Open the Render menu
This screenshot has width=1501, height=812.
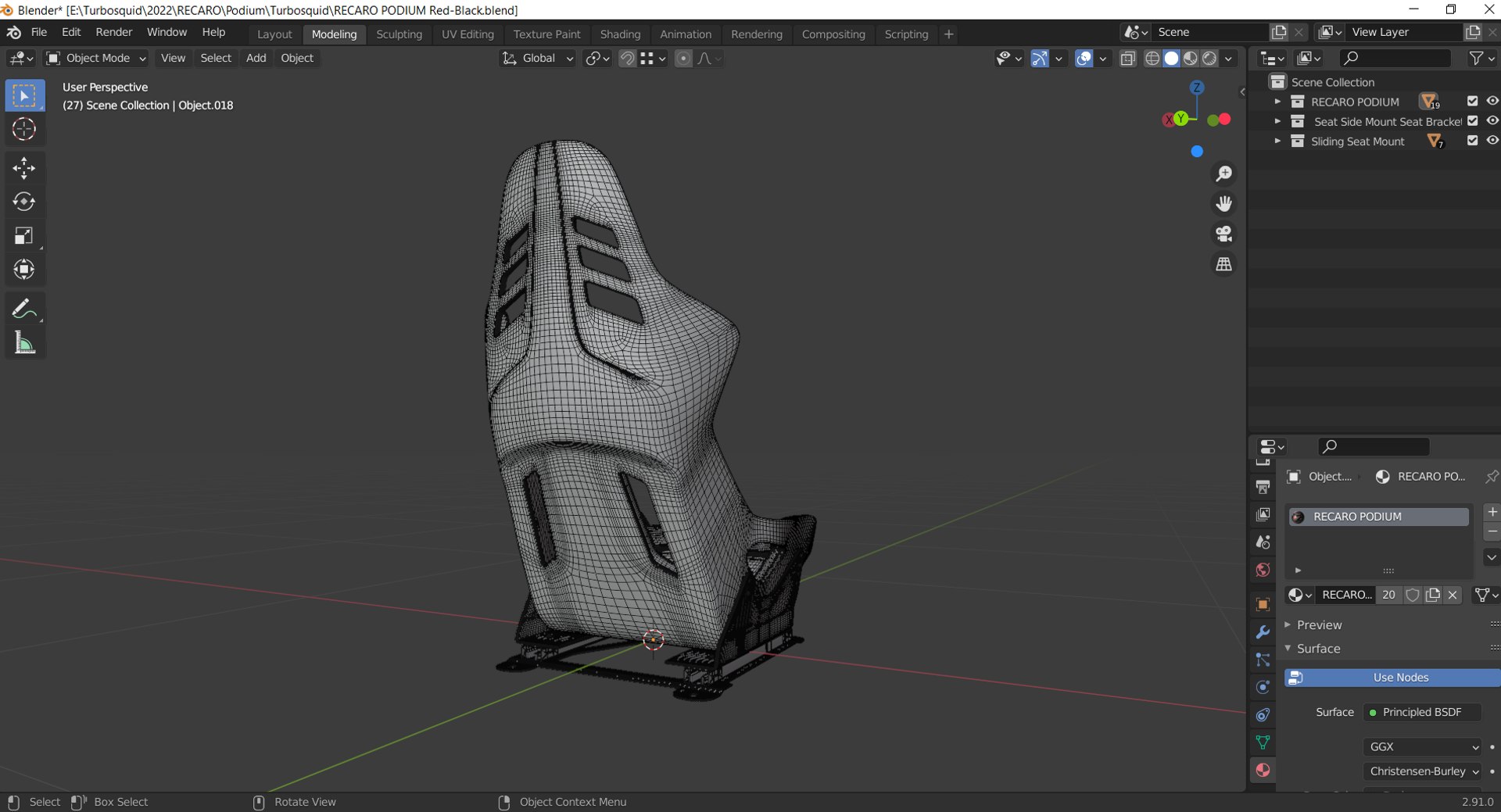114,32
